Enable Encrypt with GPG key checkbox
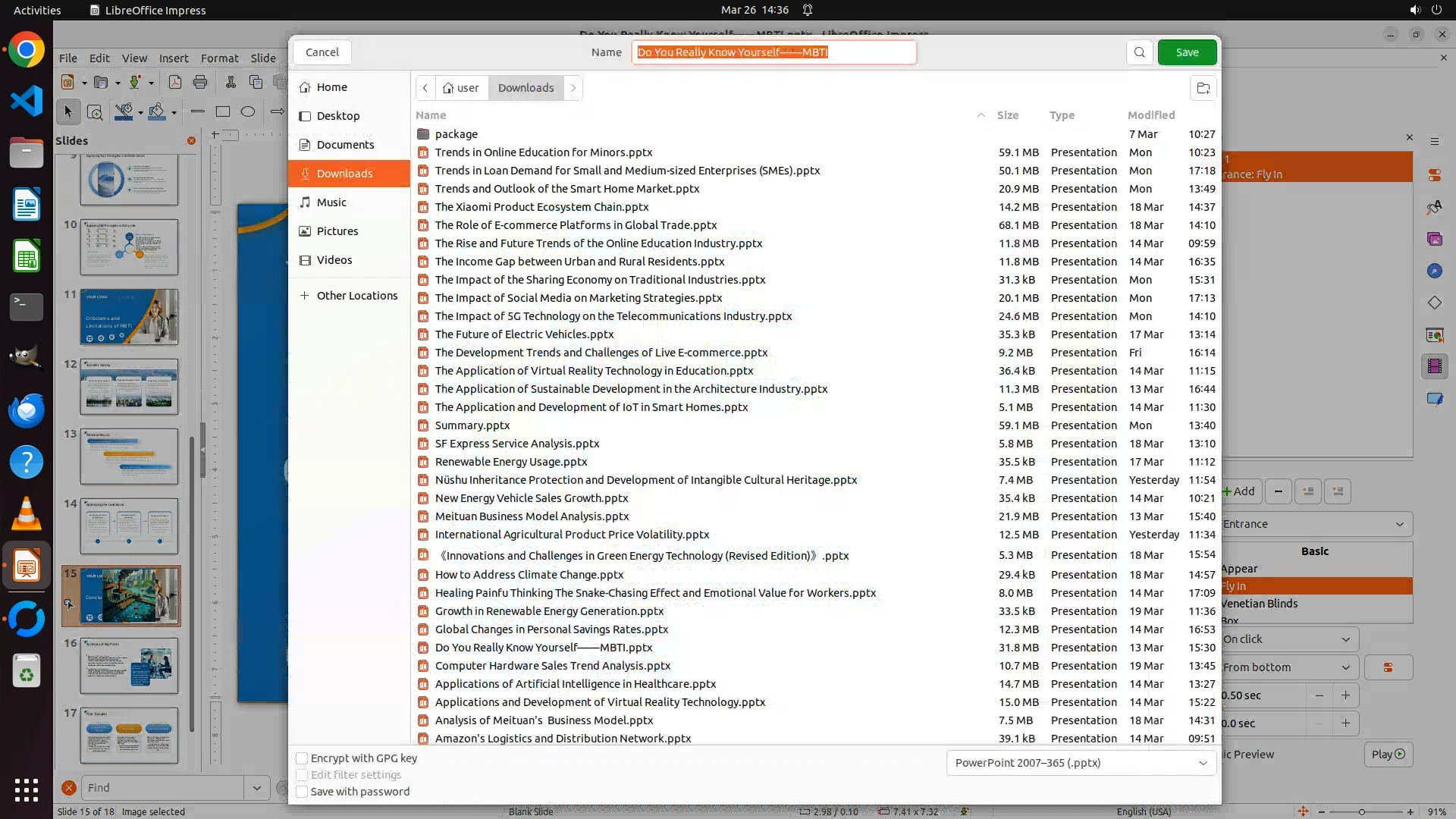The image size is (1456, 819). [x=302, y=758]
